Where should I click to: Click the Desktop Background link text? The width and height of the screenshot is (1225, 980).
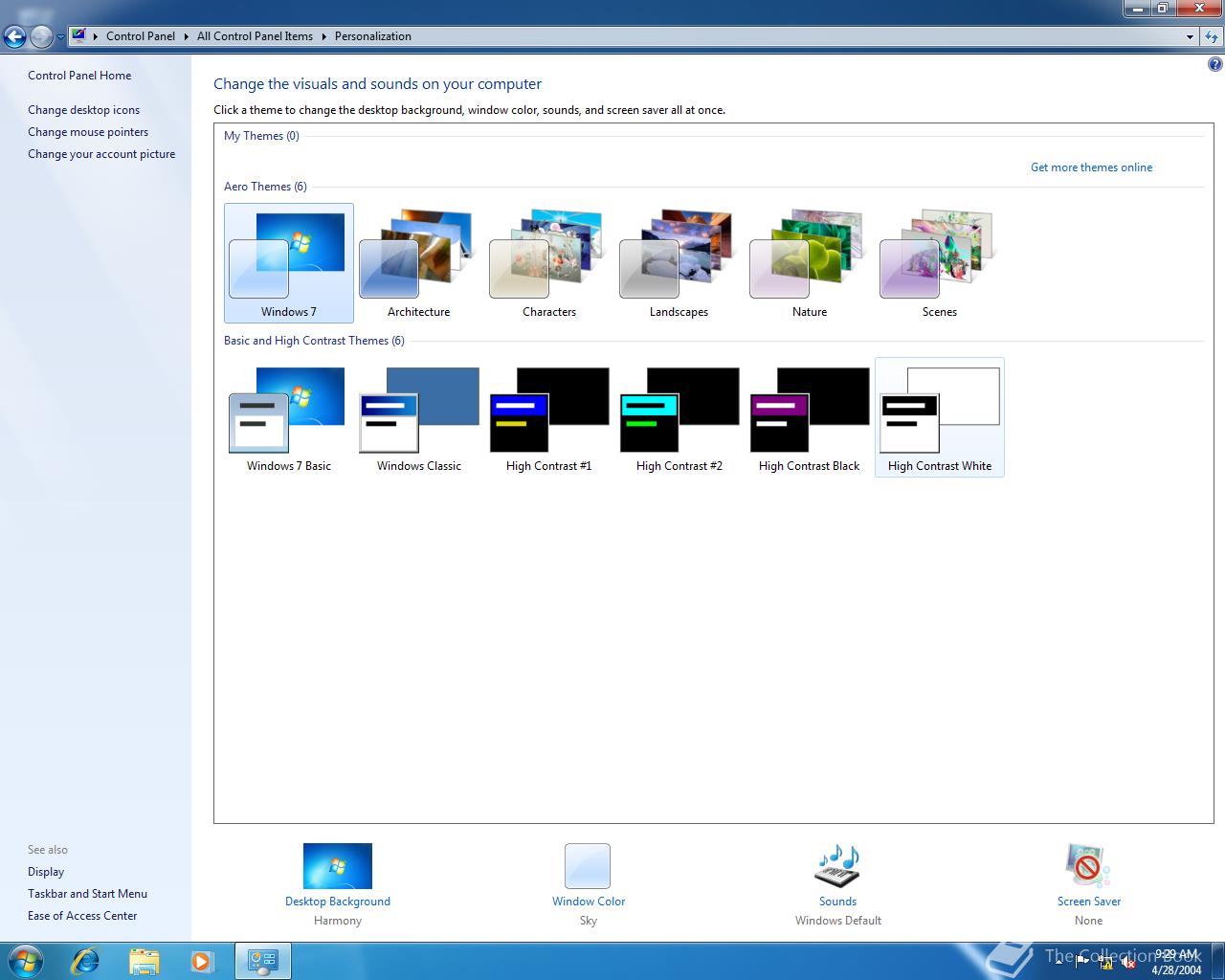coord(338,902)
